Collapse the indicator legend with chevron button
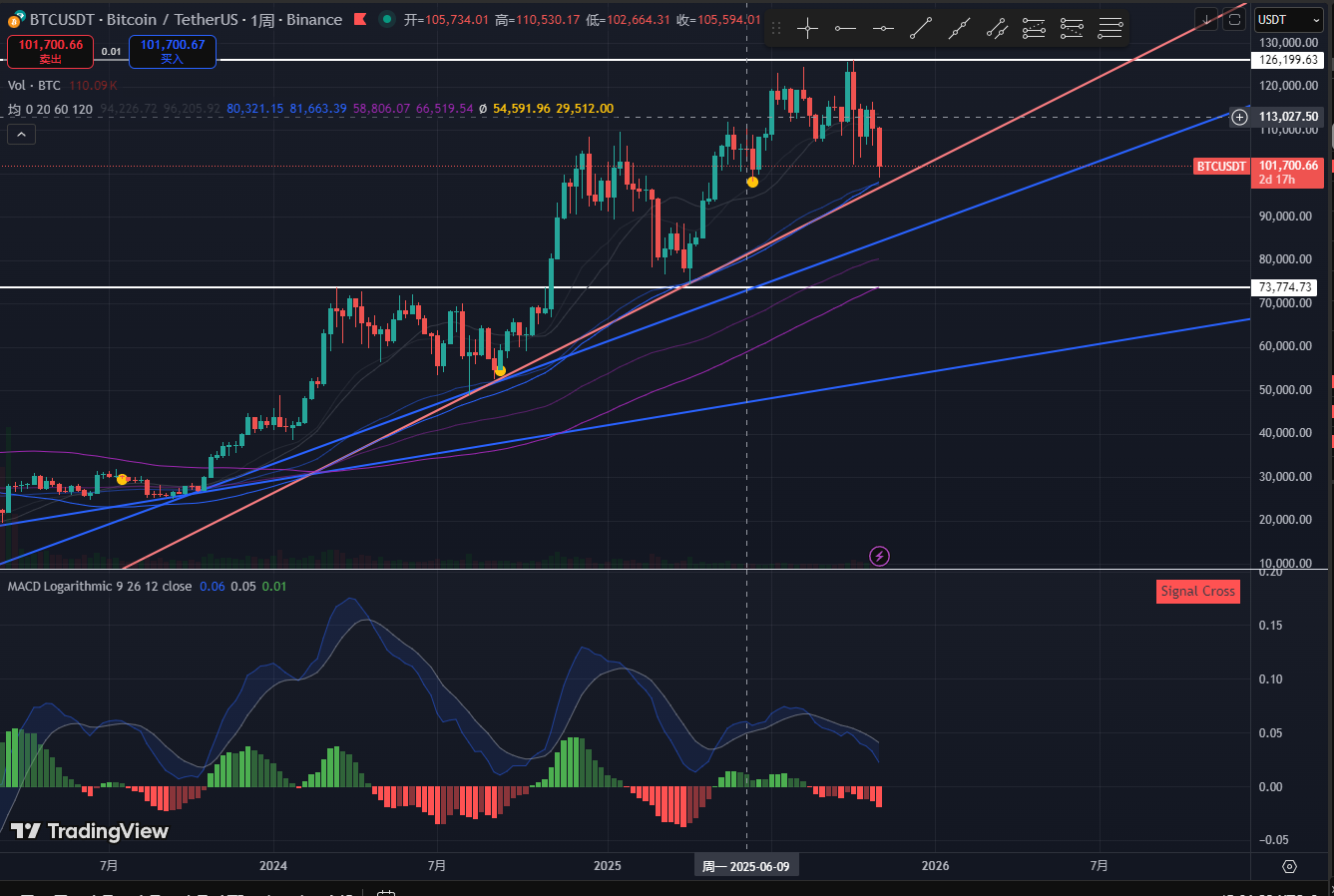 (x=21, y=134)
